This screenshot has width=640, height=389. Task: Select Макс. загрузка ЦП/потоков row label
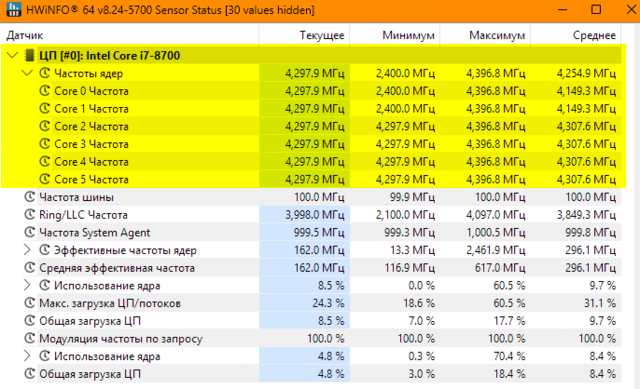coord(110,303)
